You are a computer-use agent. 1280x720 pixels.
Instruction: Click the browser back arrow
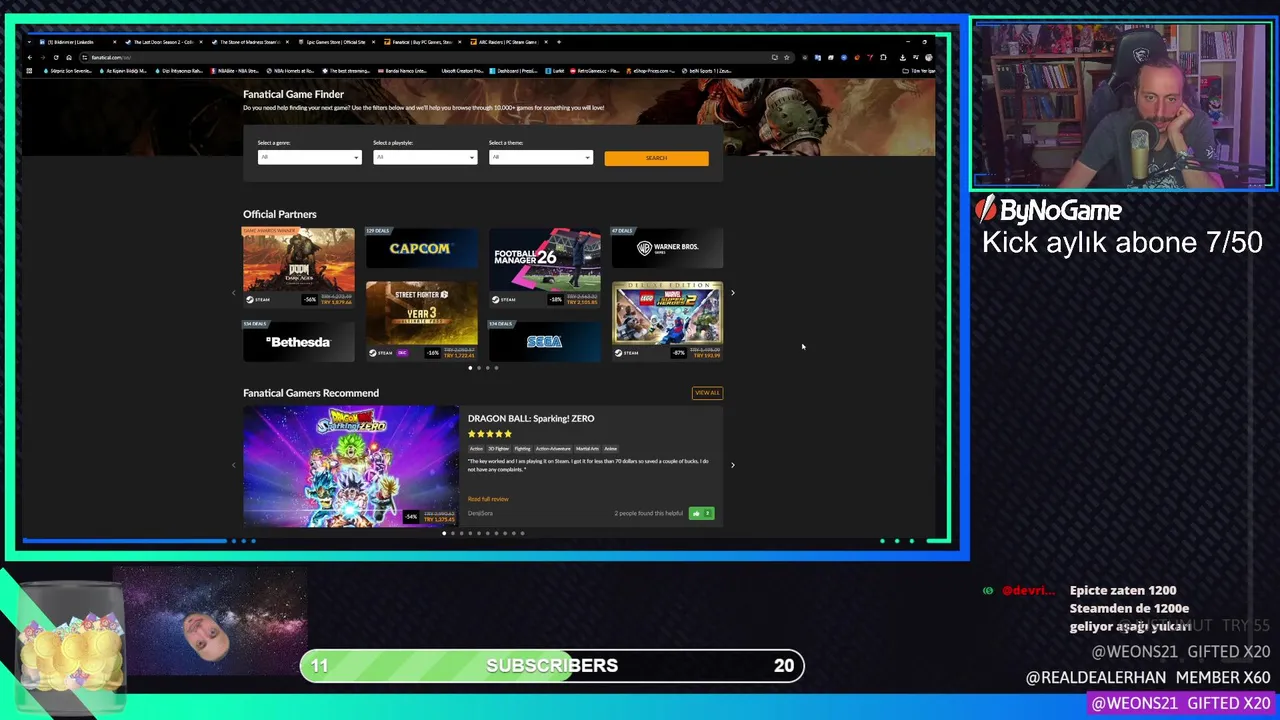[30, 57]
